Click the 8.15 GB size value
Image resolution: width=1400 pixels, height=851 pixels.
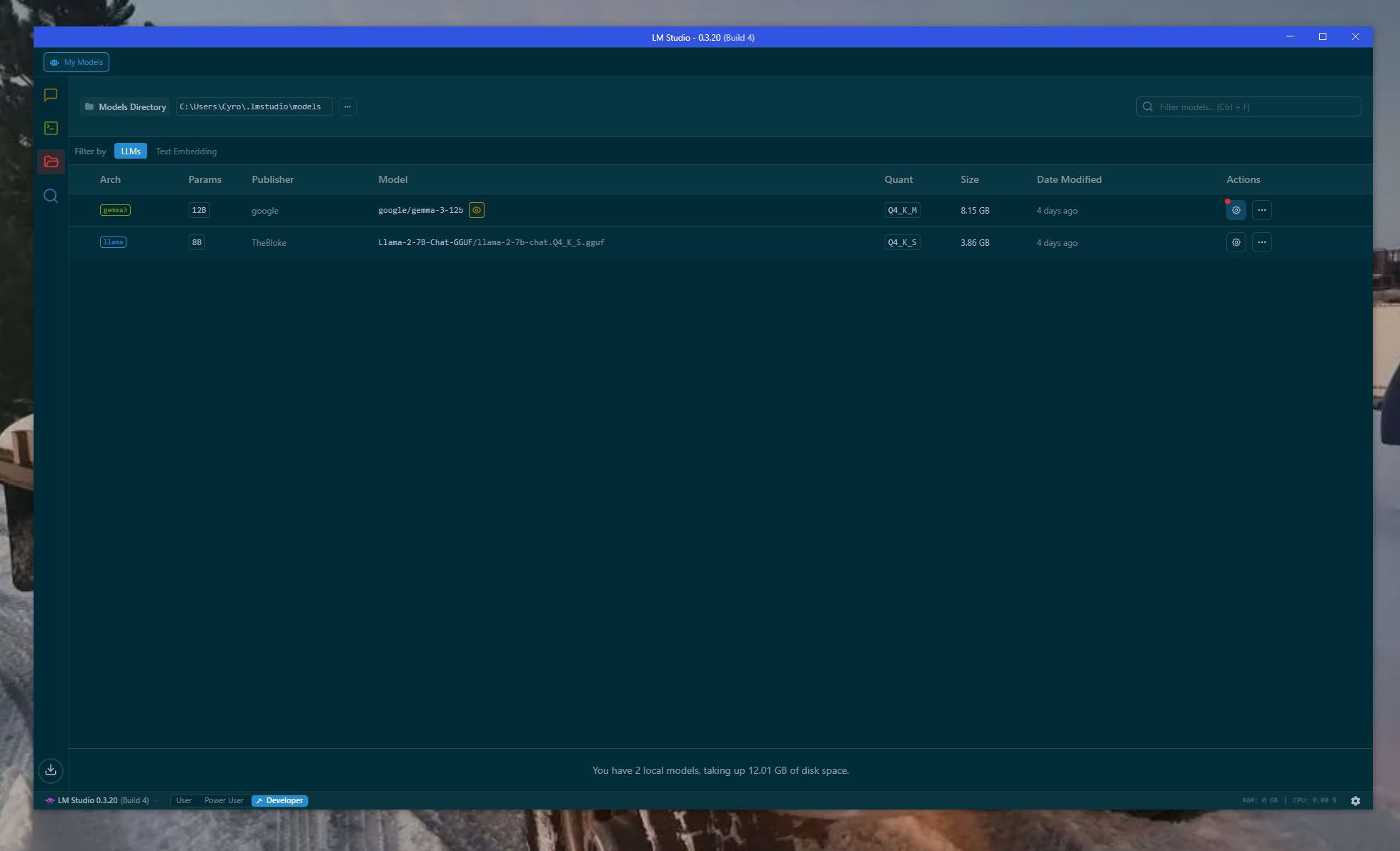975,211
